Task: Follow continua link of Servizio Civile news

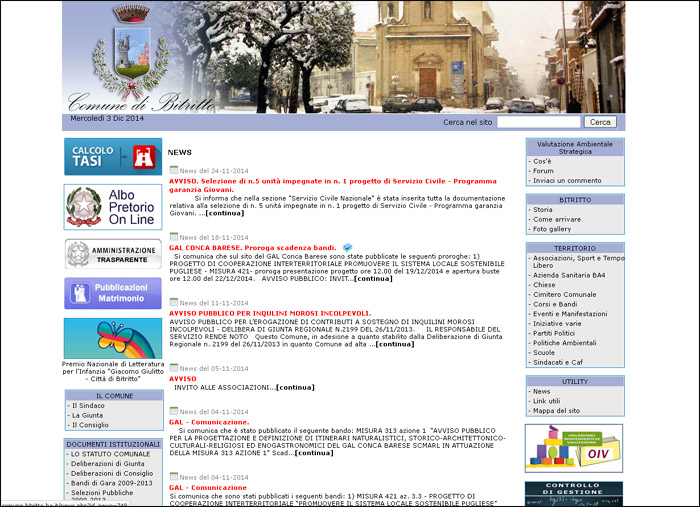Action: [x=225, y=213]
